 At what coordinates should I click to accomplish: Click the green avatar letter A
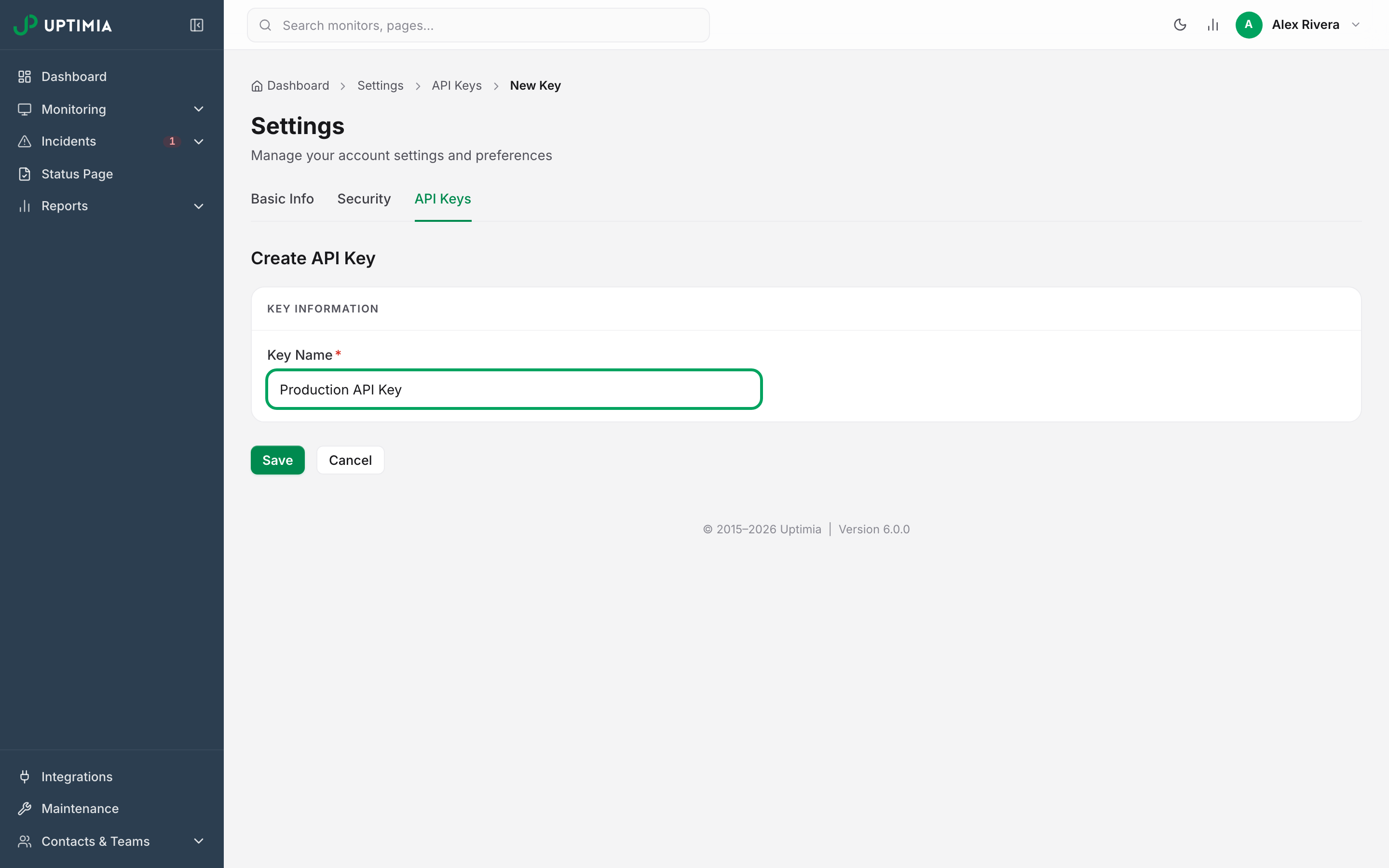(x=1248, y=25)
